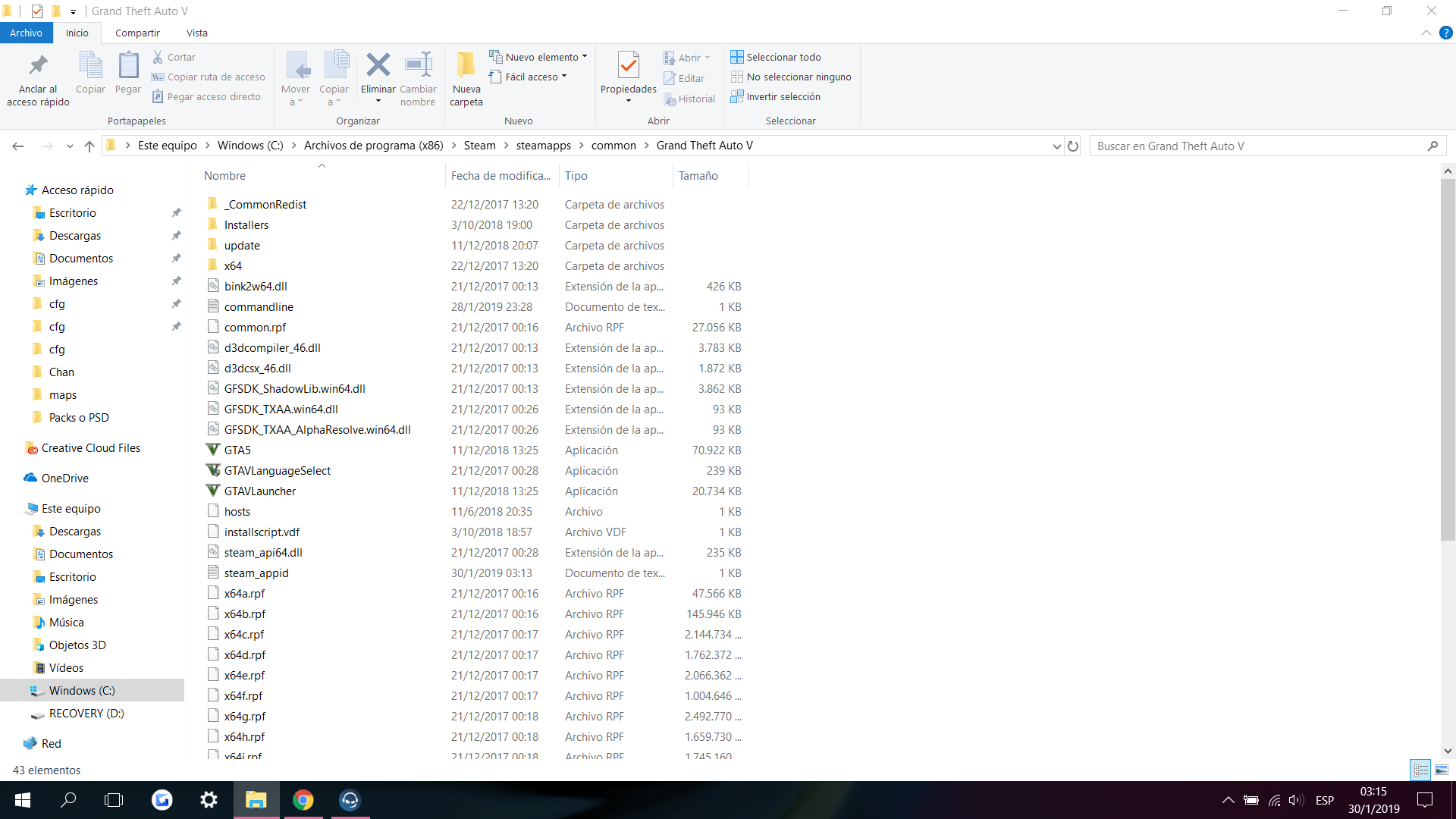Expand the address bar history dropdown
This screenshot has width=1456, height=819.
(x=1056, y=146)
